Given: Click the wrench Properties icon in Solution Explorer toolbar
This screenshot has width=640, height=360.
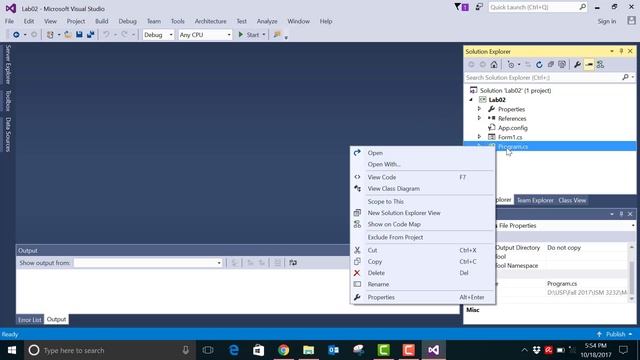Looking at the screenshot, I should (x=577, y=64).
